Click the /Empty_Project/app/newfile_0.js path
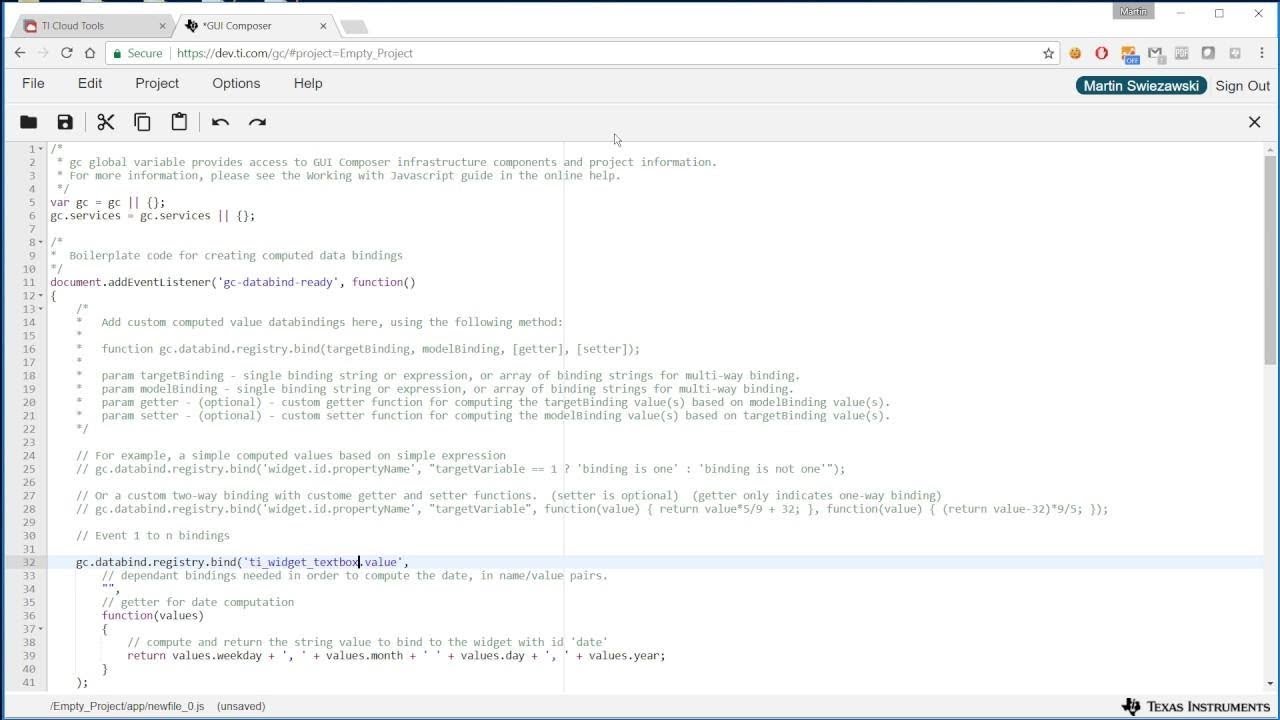This screenshot has width=1280, height=720. click(x=127, y=706)
